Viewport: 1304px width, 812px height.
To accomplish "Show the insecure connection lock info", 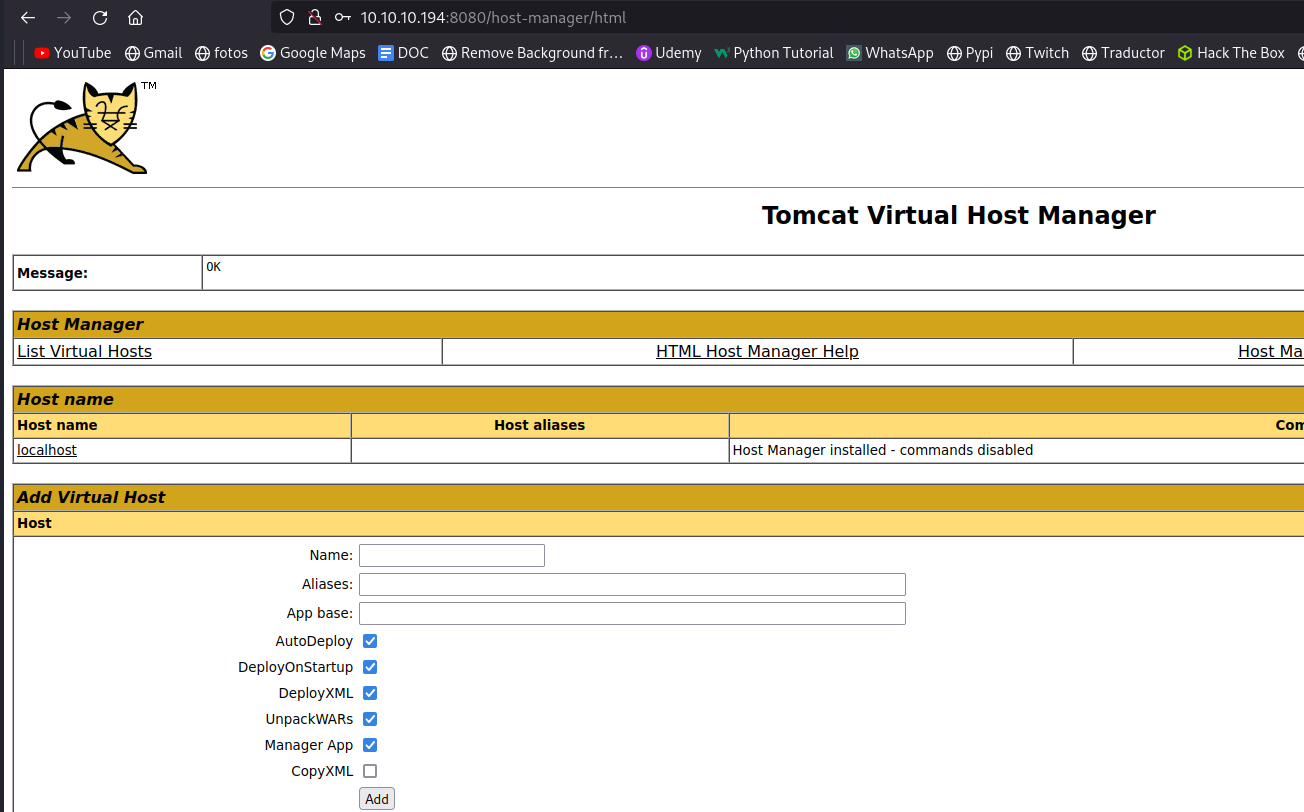I will [315, 17].
